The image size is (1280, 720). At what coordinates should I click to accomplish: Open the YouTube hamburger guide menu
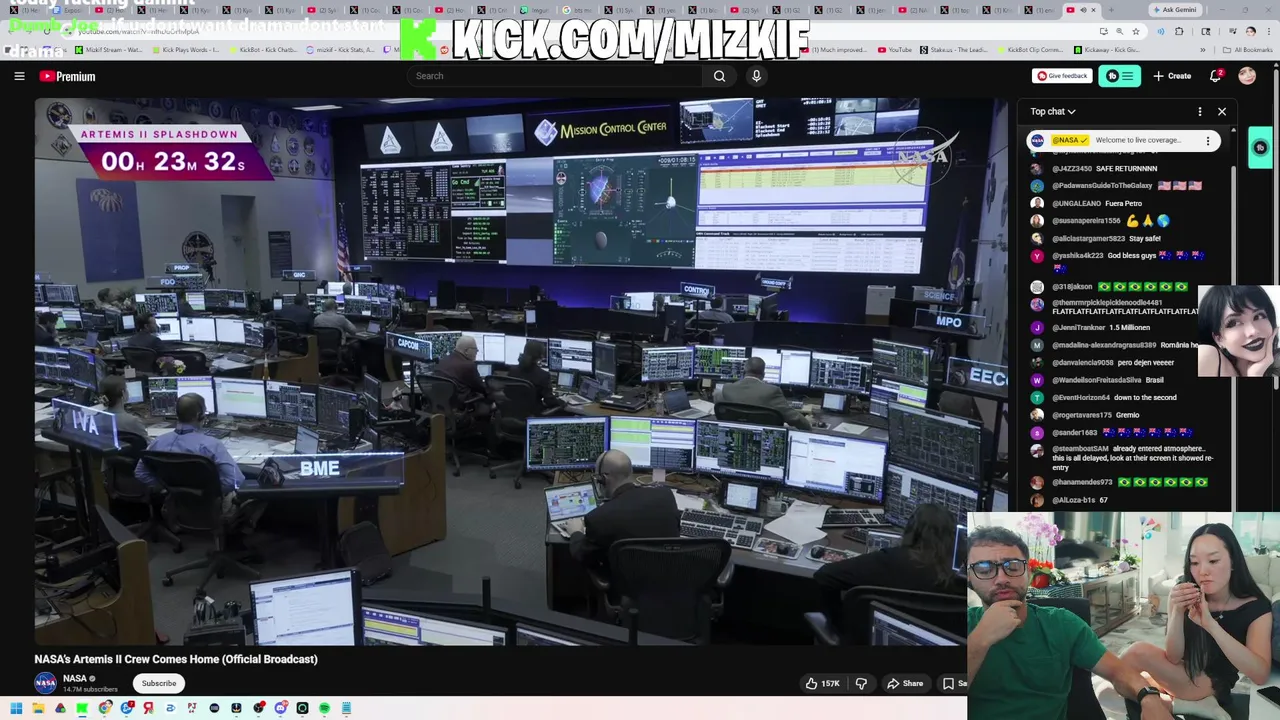(19, 76)
